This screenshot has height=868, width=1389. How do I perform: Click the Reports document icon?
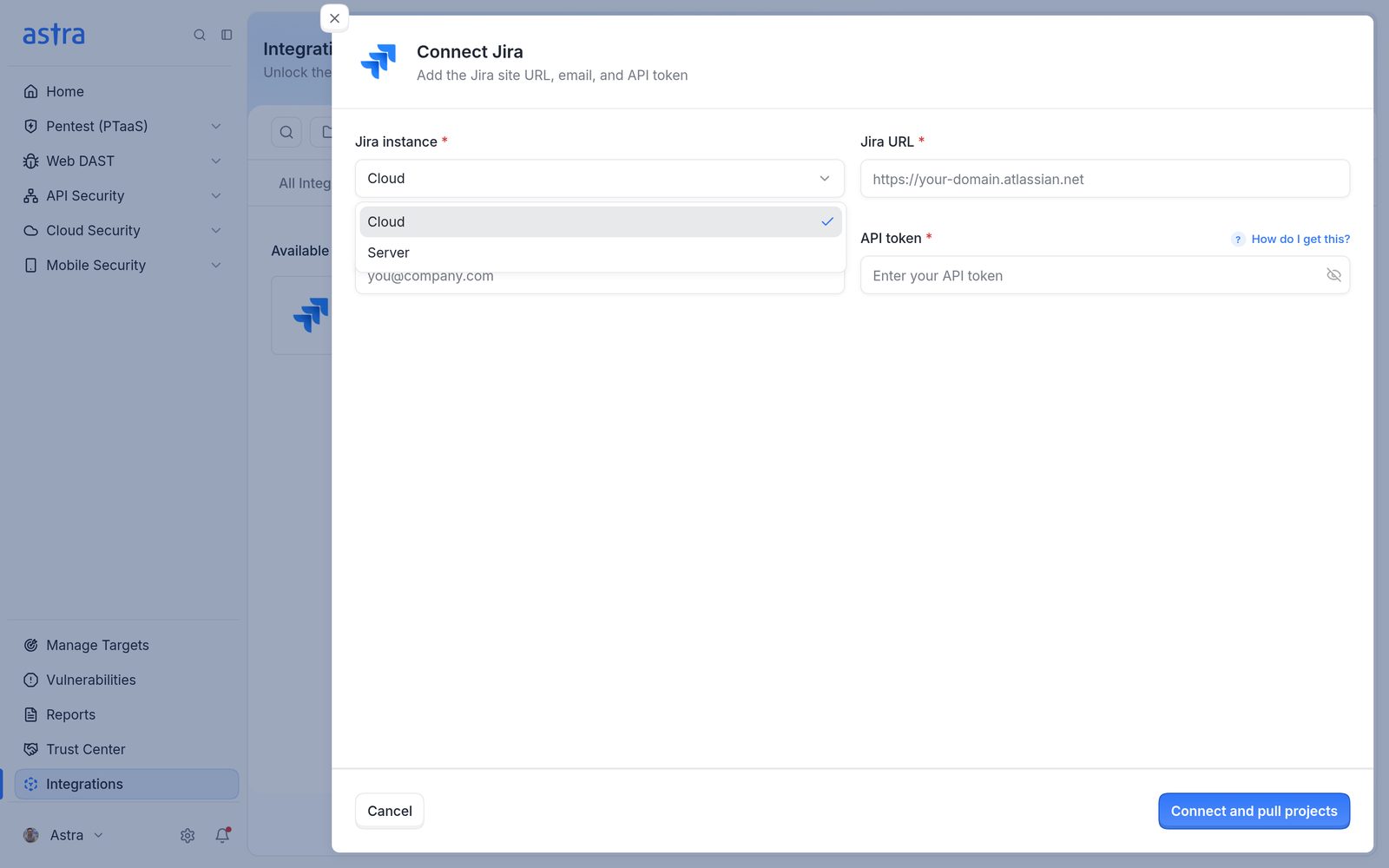(31, 714)
